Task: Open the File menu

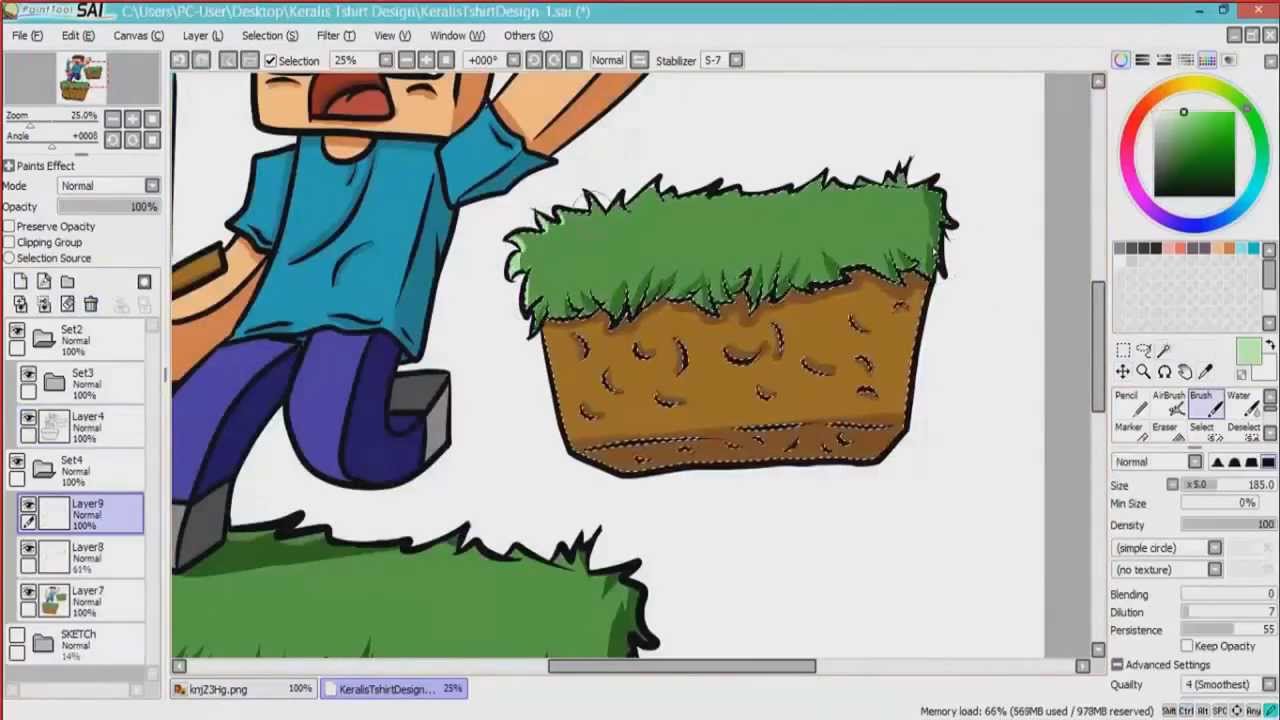Action: tap(27, 36)
